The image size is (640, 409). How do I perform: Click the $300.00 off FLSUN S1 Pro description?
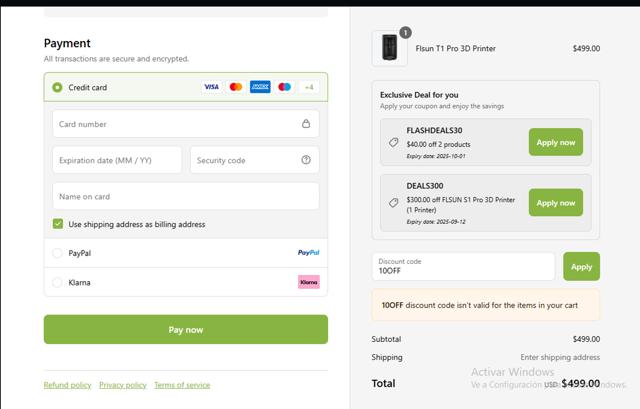(460, 205)
